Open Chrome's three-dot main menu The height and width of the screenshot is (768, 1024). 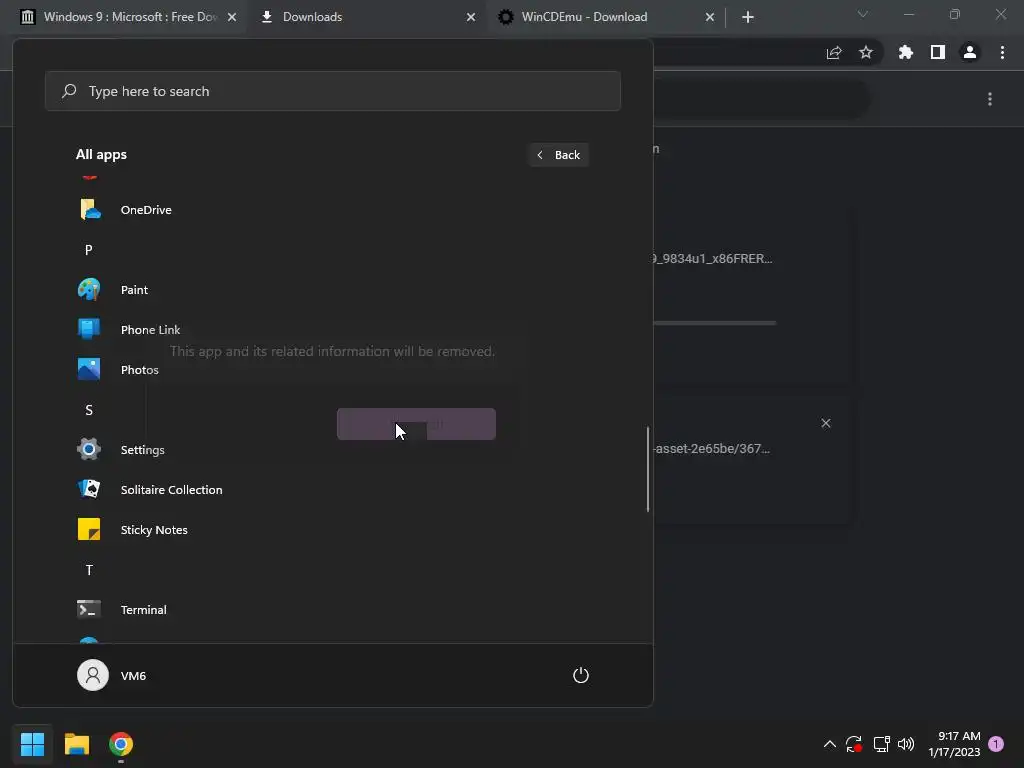[x=1002, y=53]
